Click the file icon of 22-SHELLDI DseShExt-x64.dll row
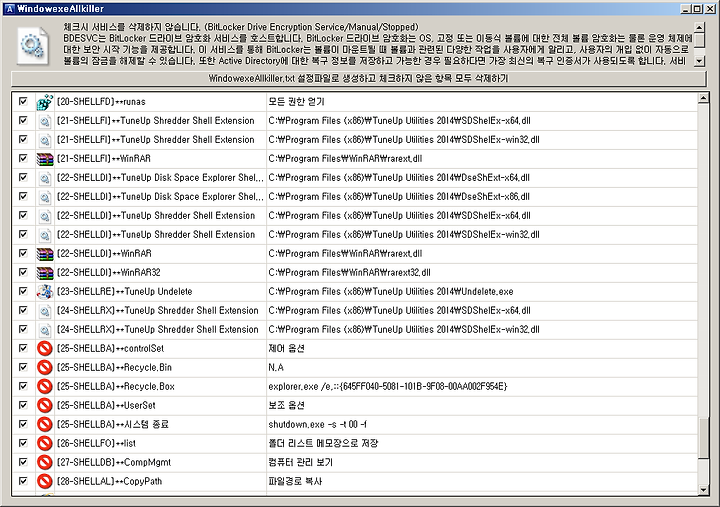The width and height of the screenshot is (720, 507). click(45, 178)
